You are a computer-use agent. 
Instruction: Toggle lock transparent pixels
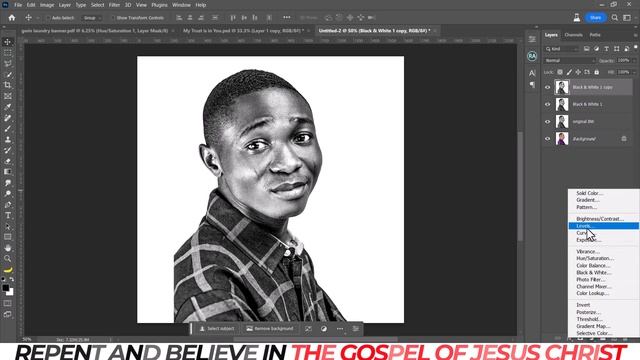(x=560, y=72)
